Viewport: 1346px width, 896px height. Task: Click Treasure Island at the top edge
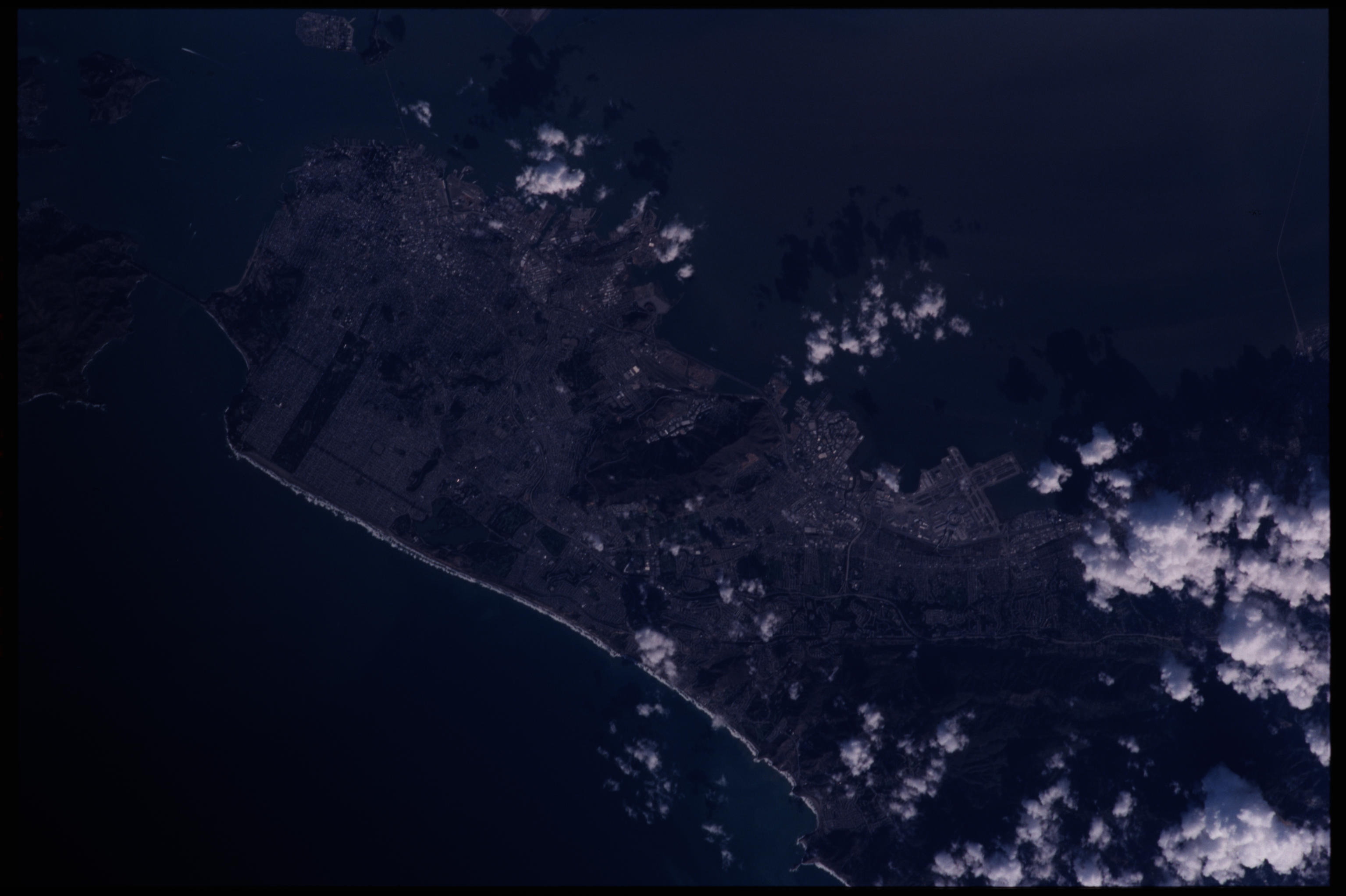(x=324, y=32)
